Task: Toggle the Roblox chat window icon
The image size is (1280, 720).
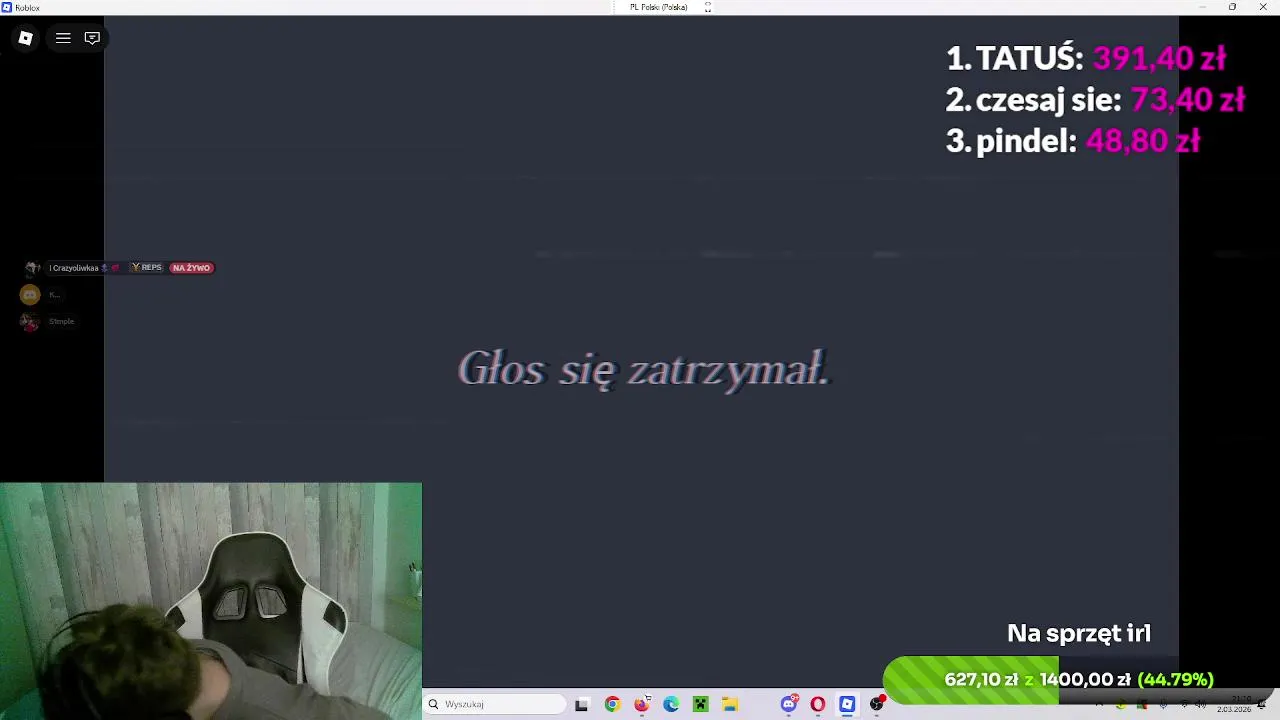Action: [92, 38]
